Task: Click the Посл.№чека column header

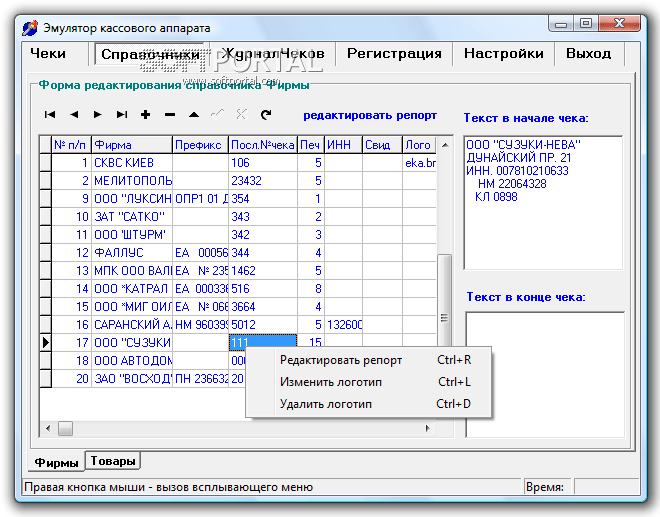Action: pyautogui.click(x=263, y=145)
